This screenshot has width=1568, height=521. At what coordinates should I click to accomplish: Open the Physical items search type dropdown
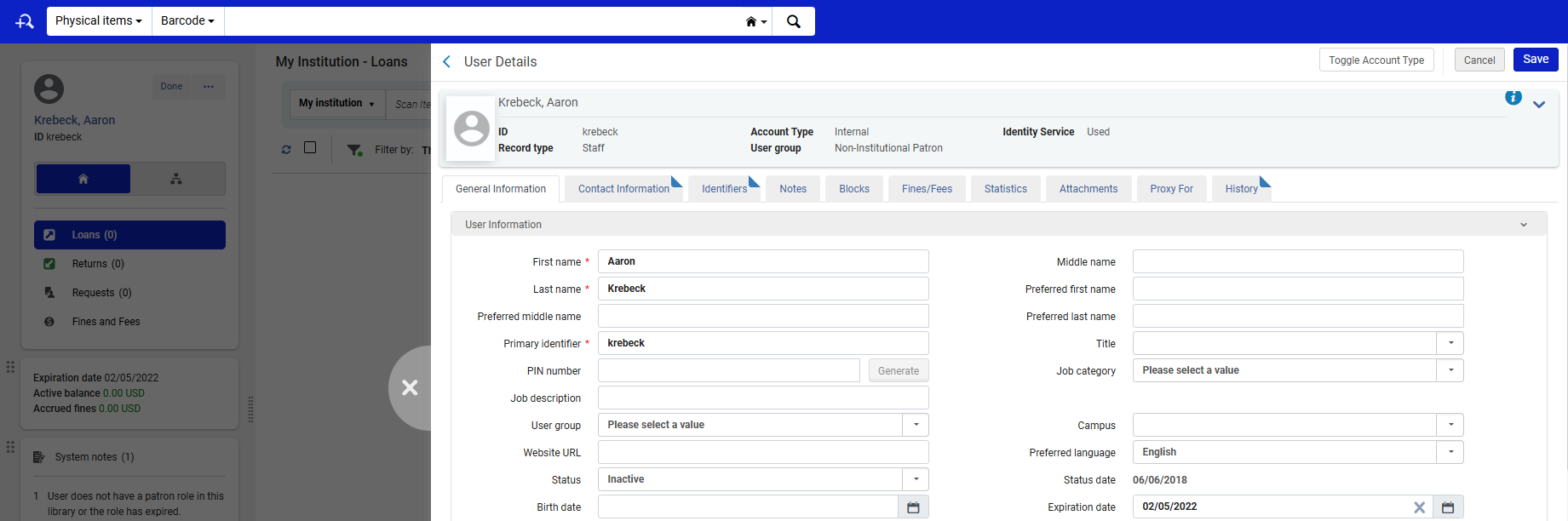(x=99, y=21)
